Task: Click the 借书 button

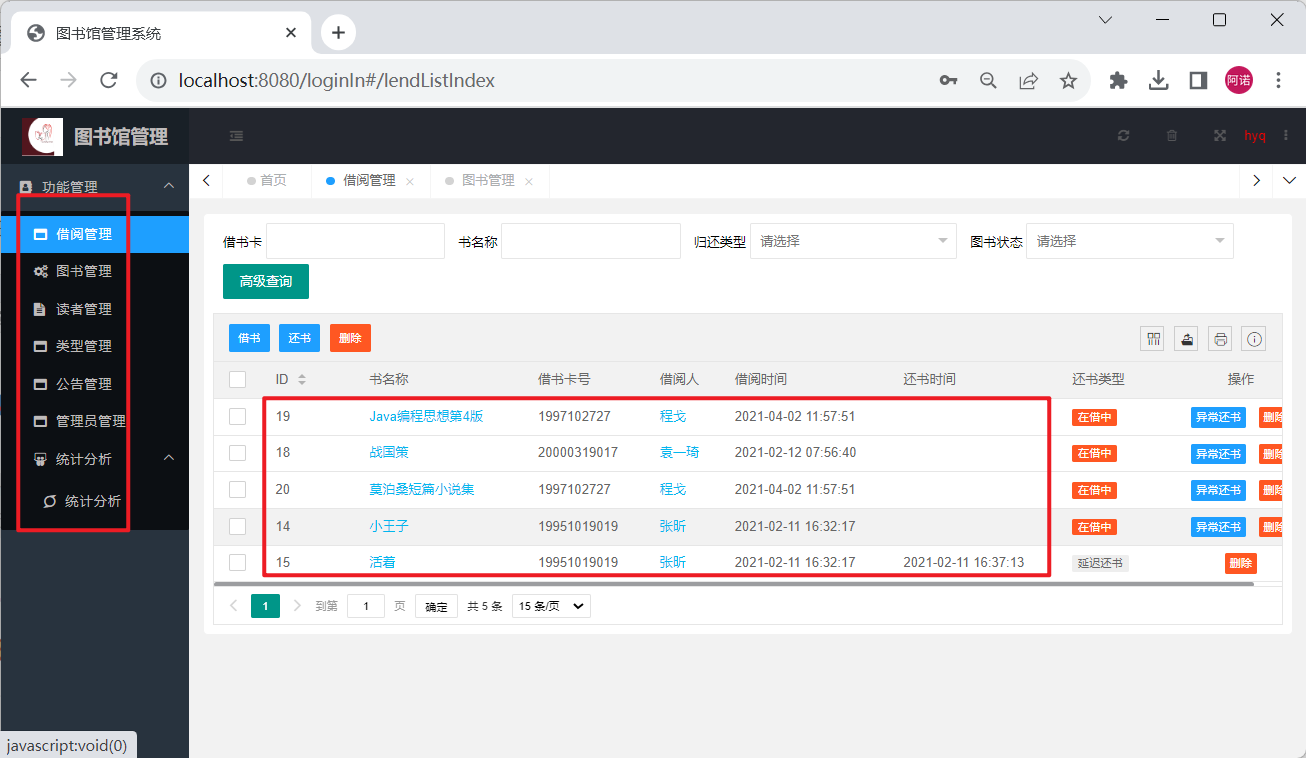Action: pos(249,338)
